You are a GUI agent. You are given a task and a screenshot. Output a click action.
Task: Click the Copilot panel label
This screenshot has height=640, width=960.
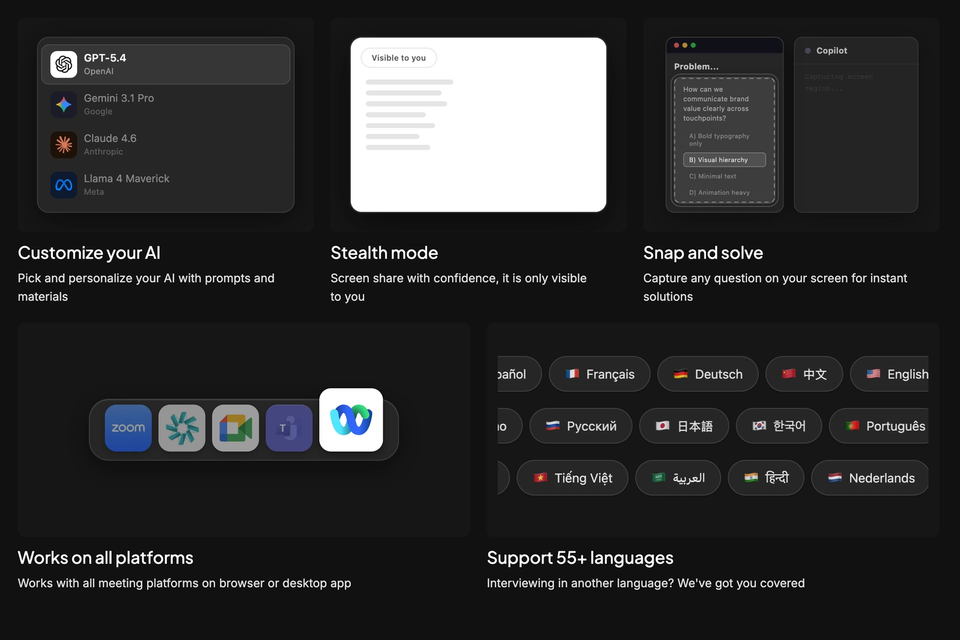831,51
